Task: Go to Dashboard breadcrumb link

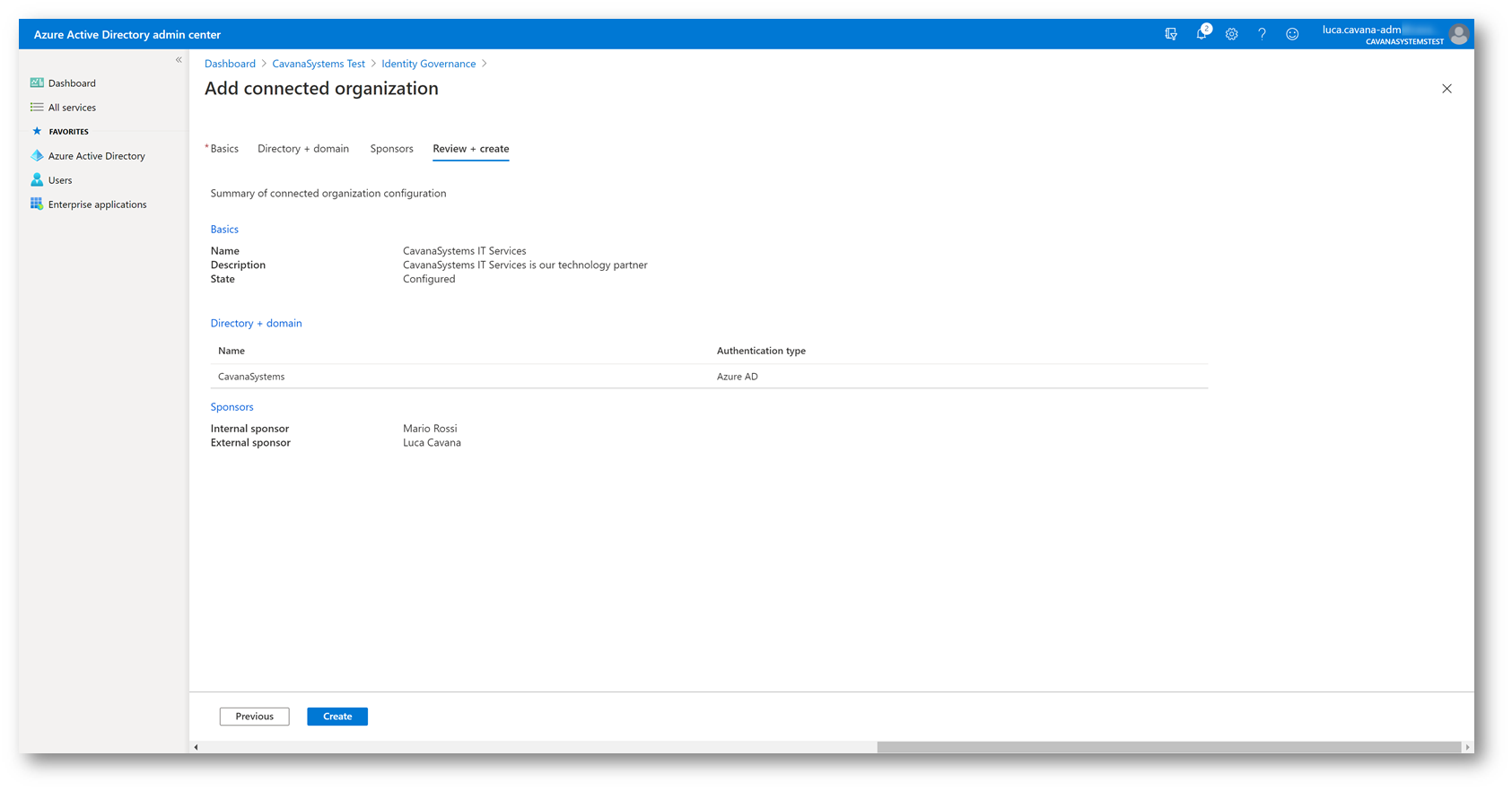Action: point(230,64)
